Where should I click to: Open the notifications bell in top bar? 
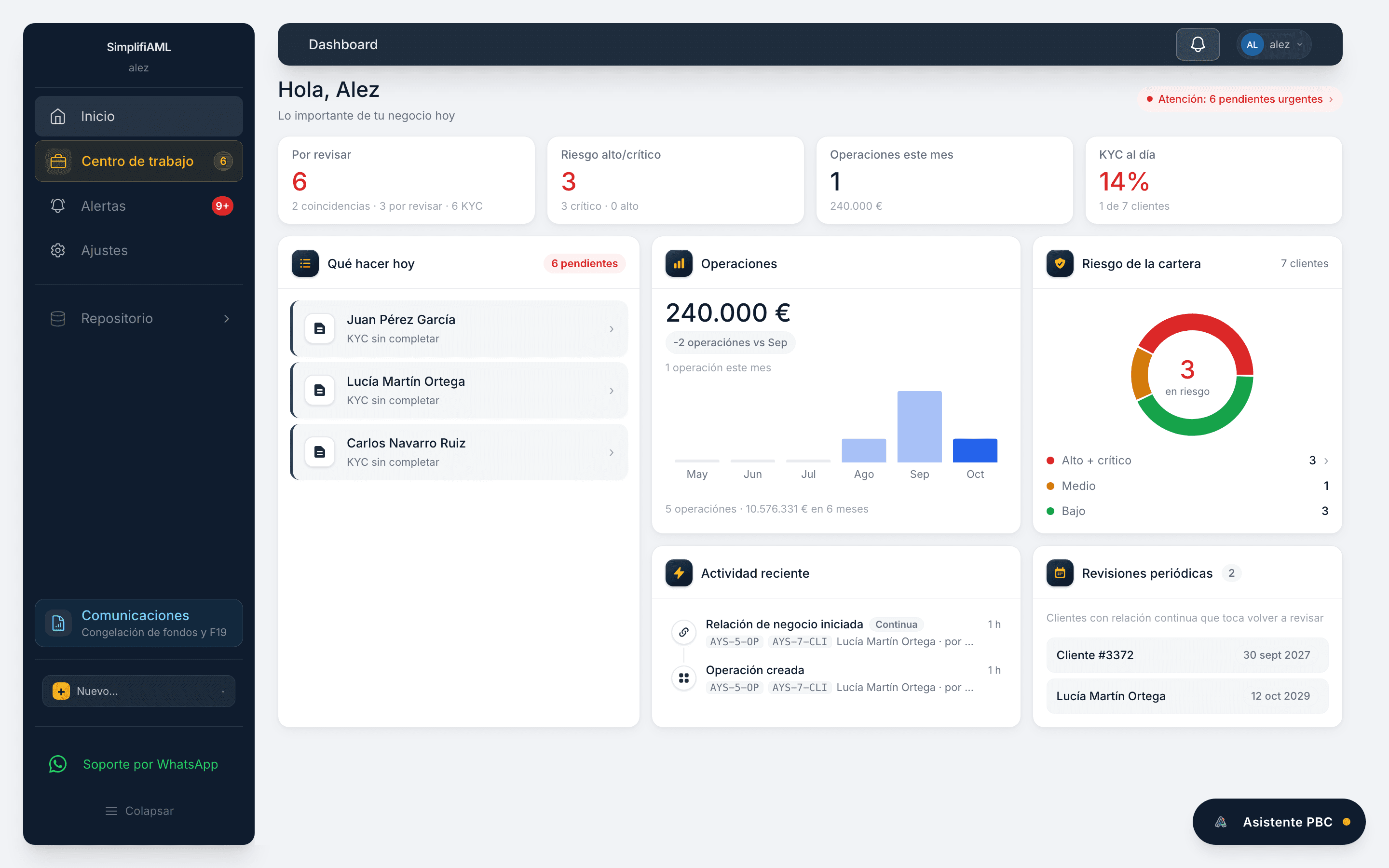click(1198, 44)
